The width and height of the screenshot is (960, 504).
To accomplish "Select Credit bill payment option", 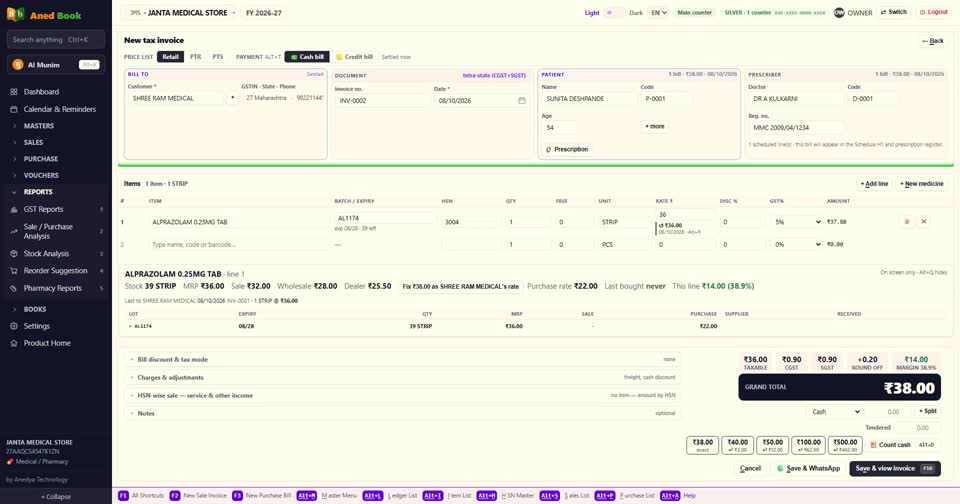I will click(x=354, y=57).
